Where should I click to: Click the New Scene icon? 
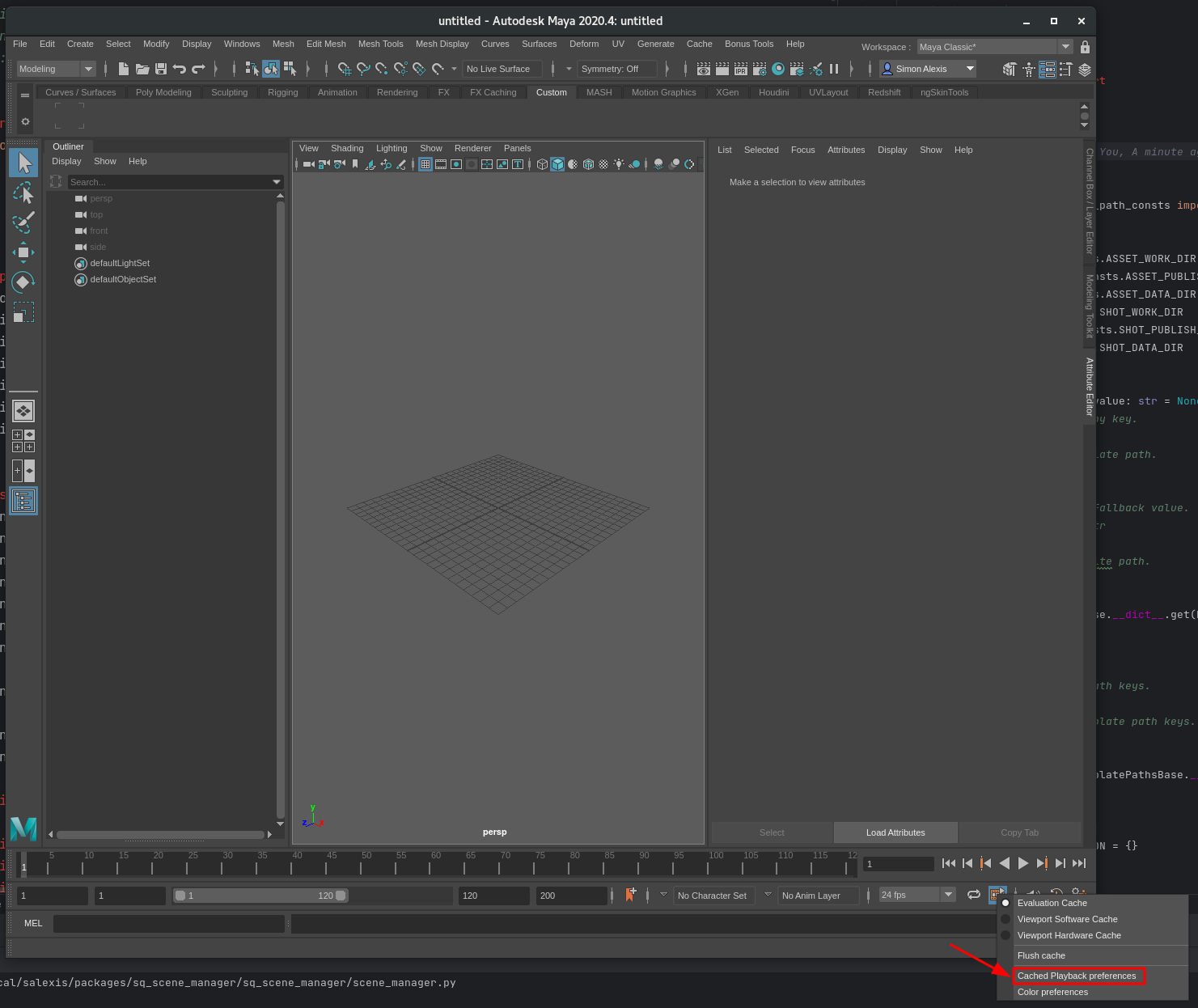124,69
